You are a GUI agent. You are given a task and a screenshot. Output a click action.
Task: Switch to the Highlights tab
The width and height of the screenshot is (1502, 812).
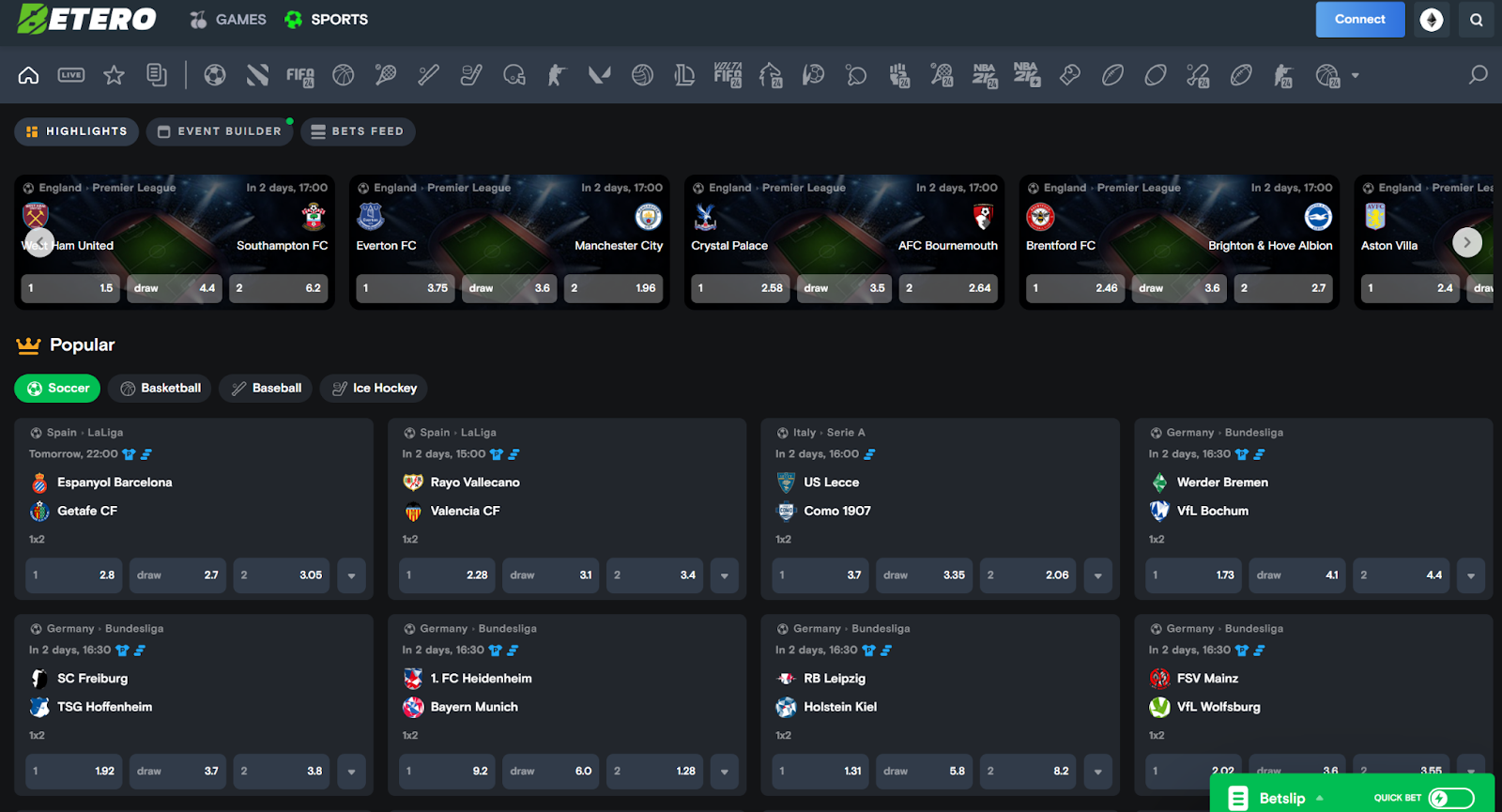pos(77,131)
